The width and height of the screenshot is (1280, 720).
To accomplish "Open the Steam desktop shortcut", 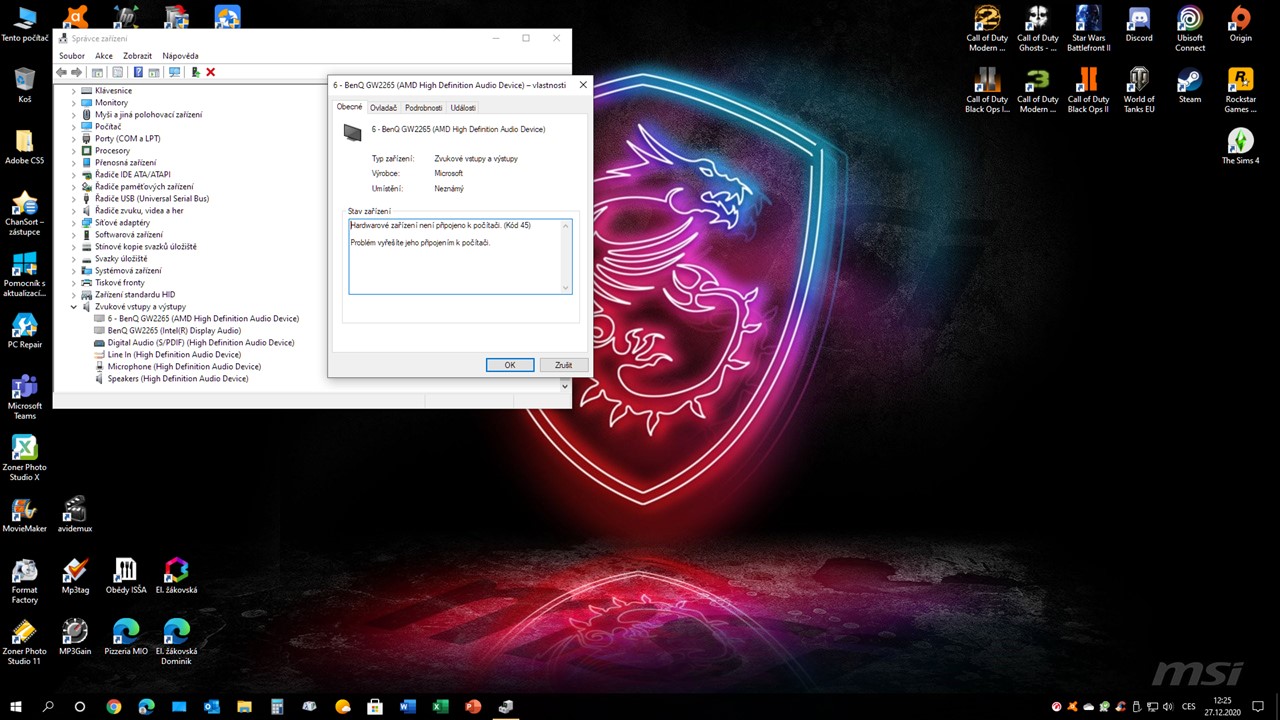I will point(1189,86).
